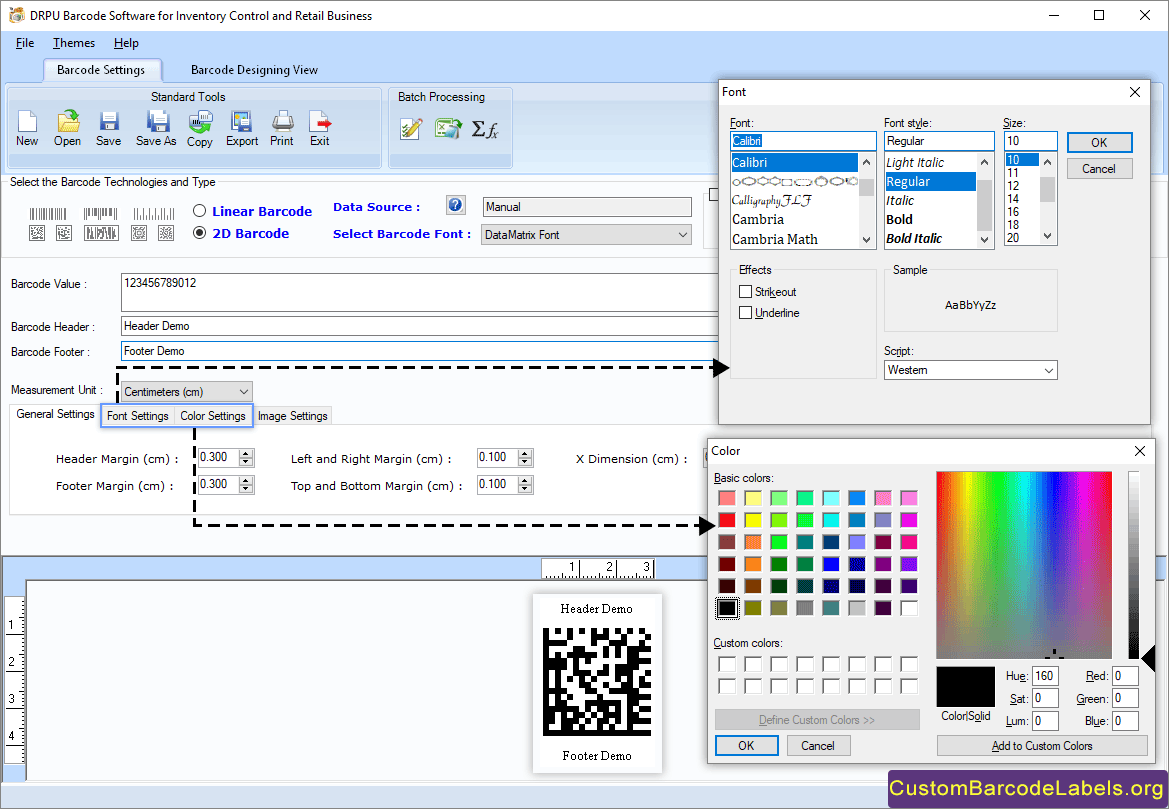Decrease the Top and Bottom Margin value
Image resolution: width=1169 pixels, height=809 pixels.
526,489
